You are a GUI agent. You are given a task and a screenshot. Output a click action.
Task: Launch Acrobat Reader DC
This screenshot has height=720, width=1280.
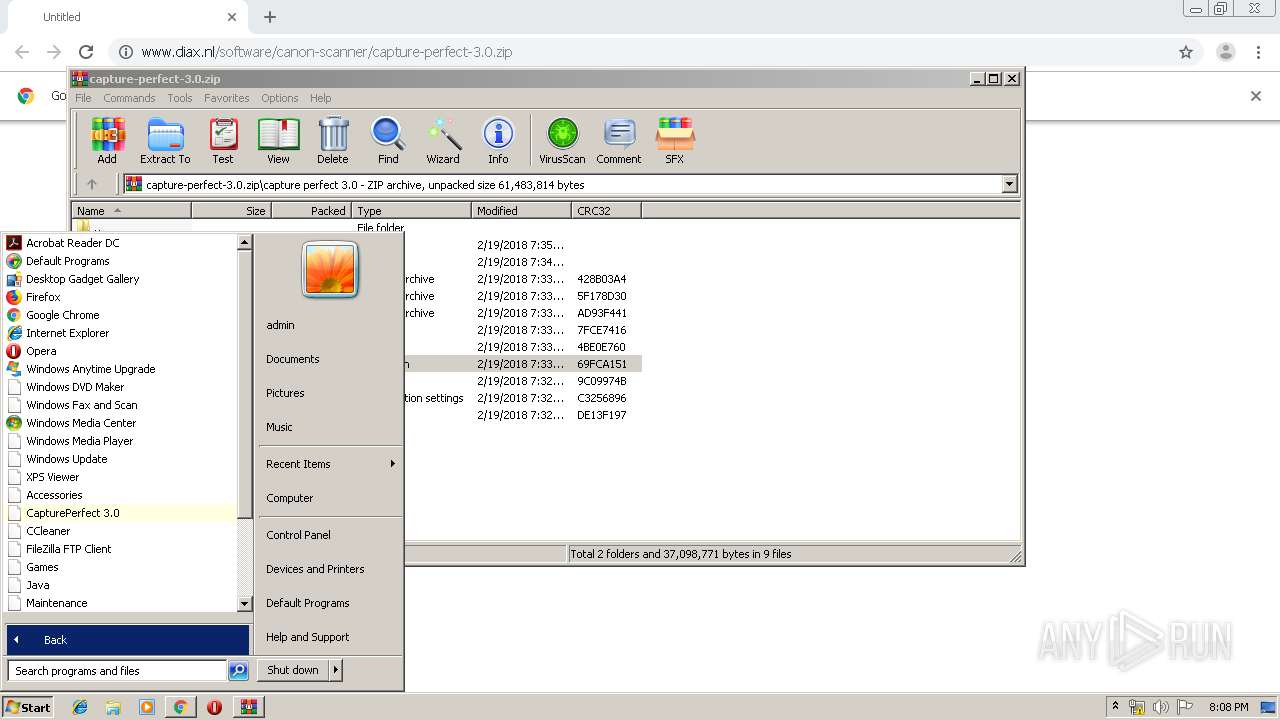click(x=120, y=243)
